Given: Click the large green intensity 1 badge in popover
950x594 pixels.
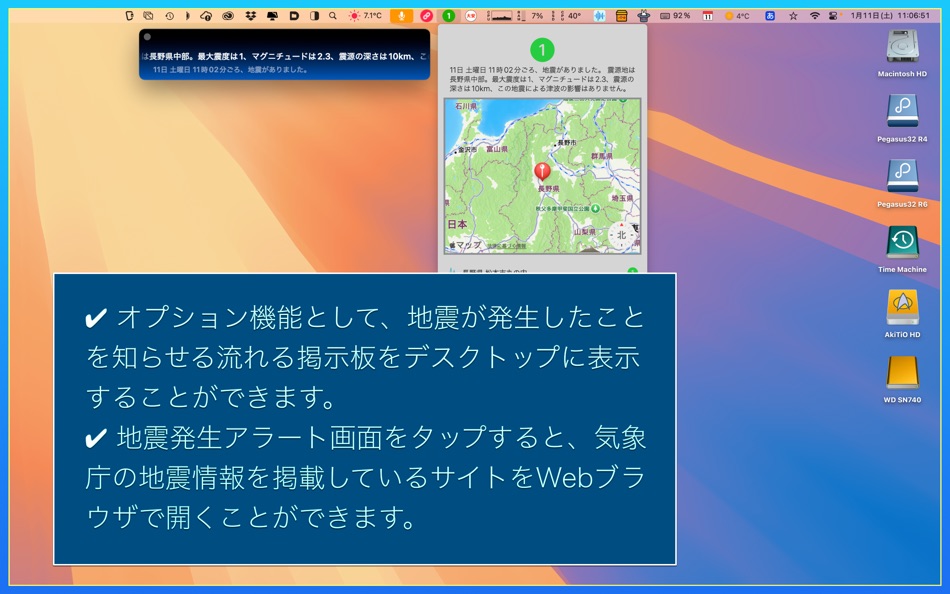Looking at the screenshot, I should pos(542,50).
